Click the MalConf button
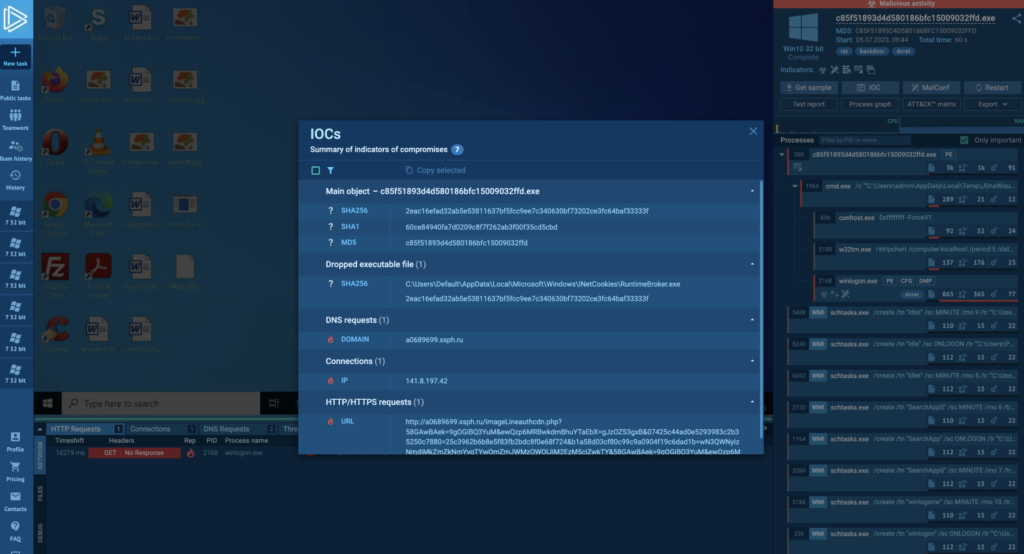Viewport: 1024px width, 554px height. tap(933, 88)
